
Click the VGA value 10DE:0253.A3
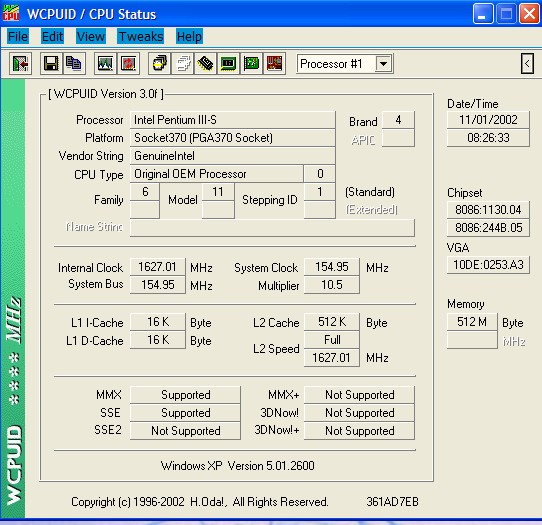[488, 265]
